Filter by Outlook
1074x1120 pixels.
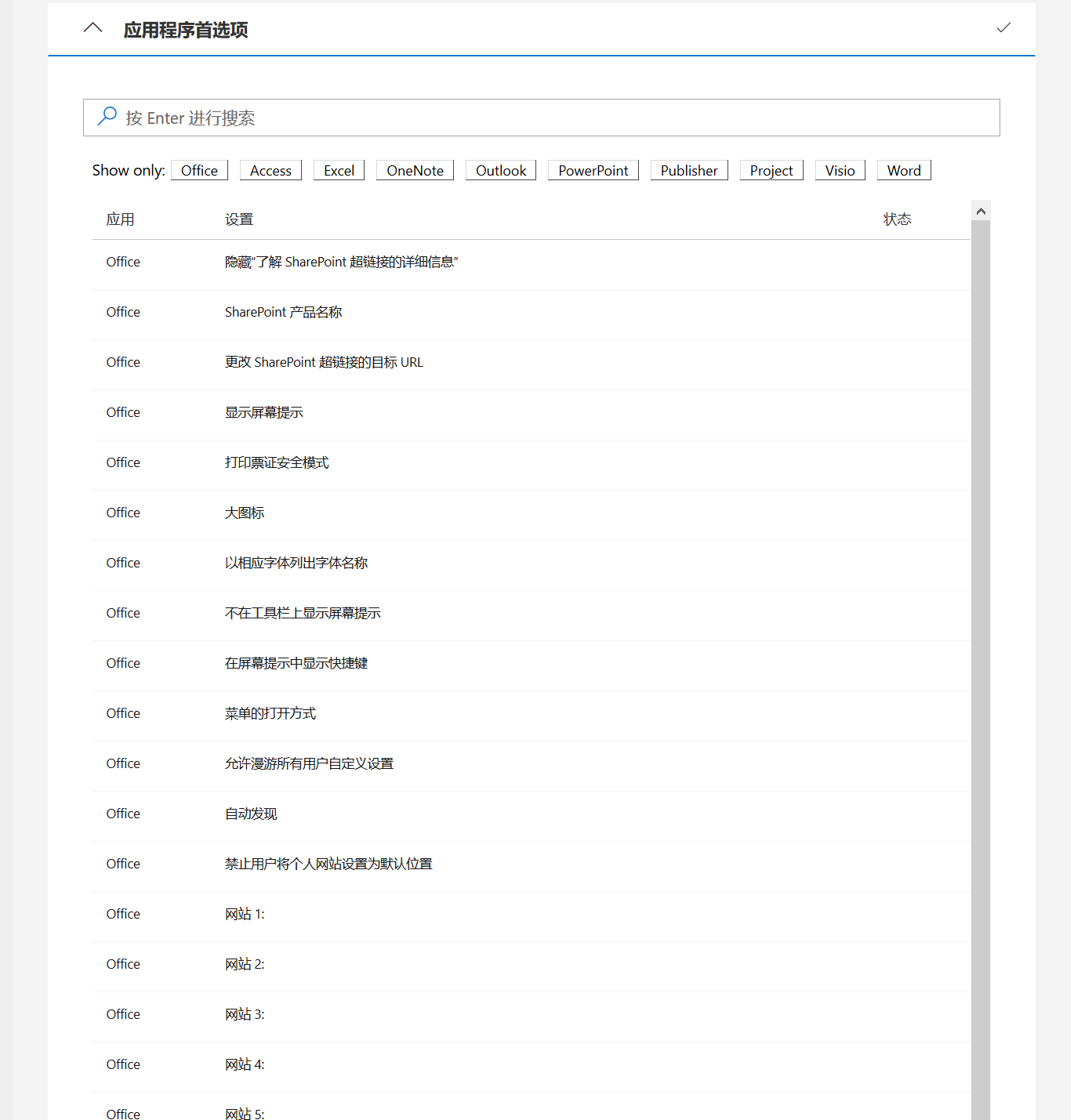501,170
